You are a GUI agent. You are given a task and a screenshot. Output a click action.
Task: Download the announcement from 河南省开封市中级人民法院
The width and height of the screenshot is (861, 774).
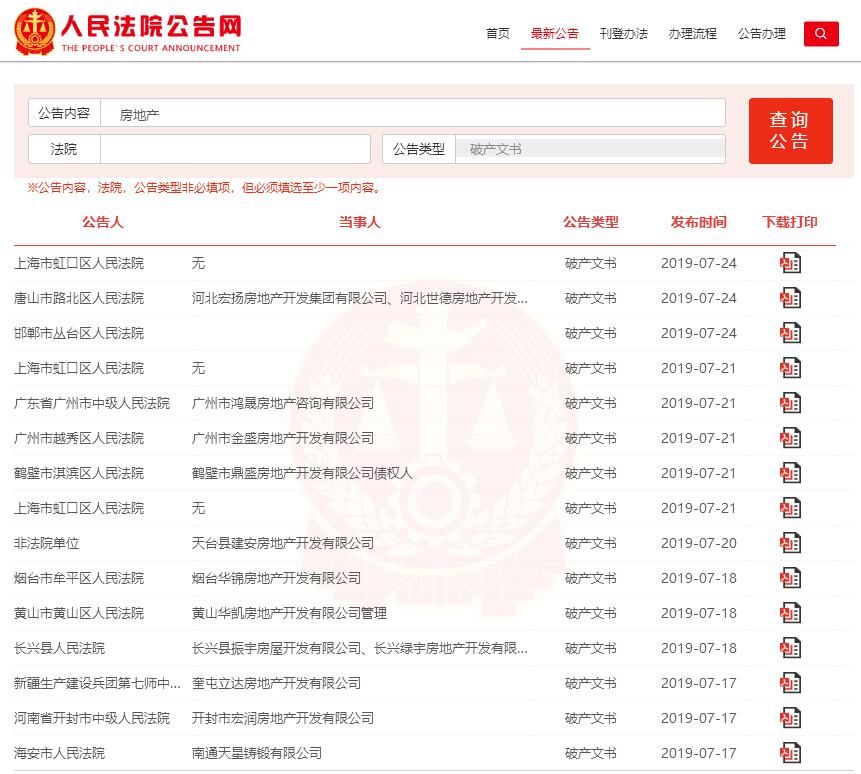(790, 718)
